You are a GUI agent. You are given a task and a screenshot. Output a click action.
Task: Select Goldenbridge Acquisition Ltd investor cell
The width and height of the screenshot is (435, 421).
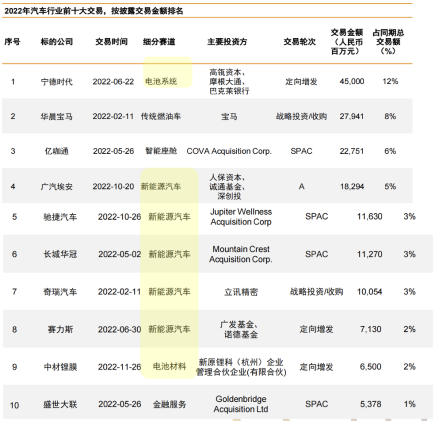(x=241, y=404)
